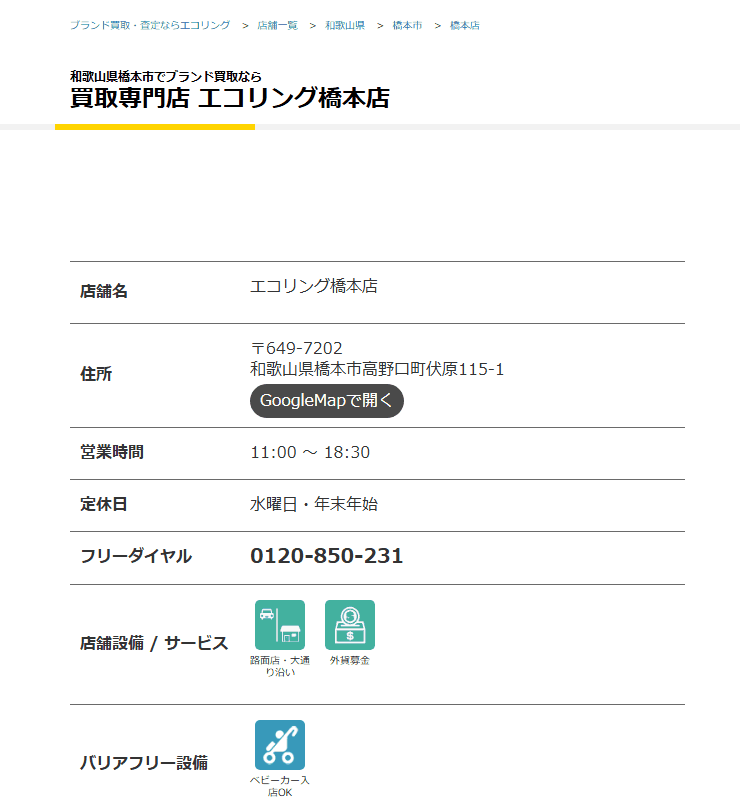740x800 pixels.
Task: Open GoogleMapで開く button
Action: (327, 401)
